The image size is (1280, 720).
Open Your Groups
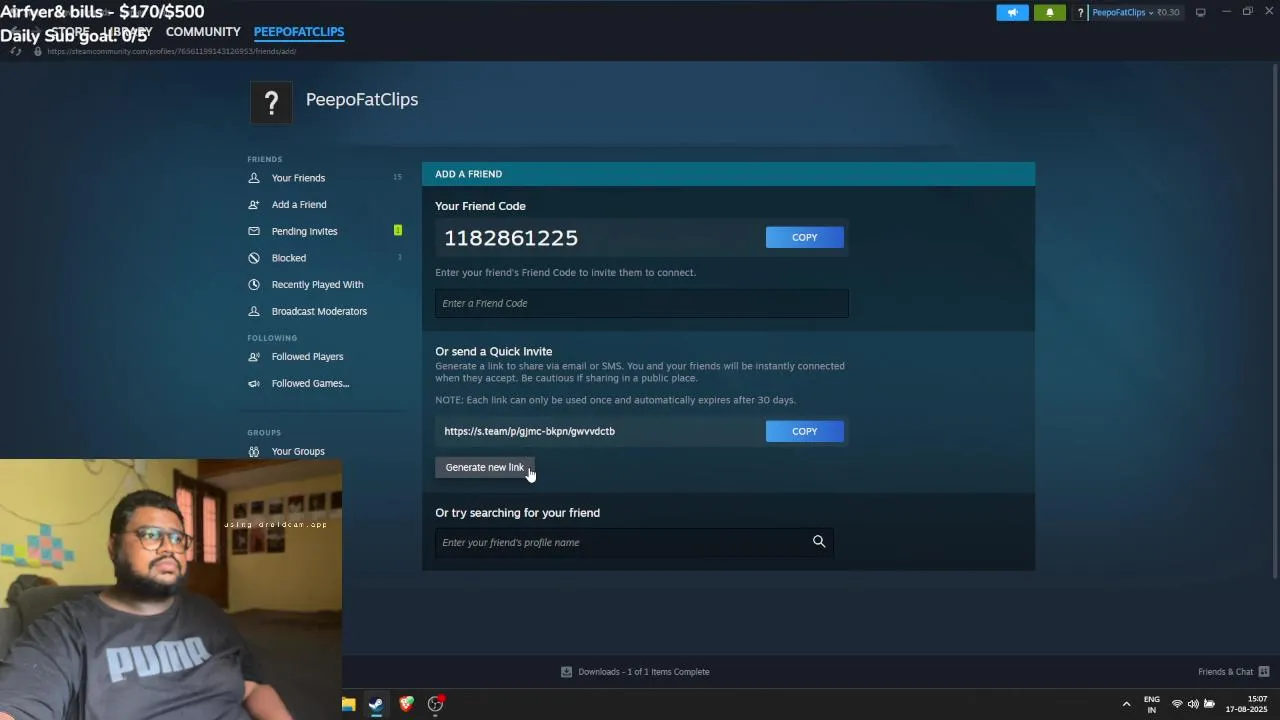(298, 451)
